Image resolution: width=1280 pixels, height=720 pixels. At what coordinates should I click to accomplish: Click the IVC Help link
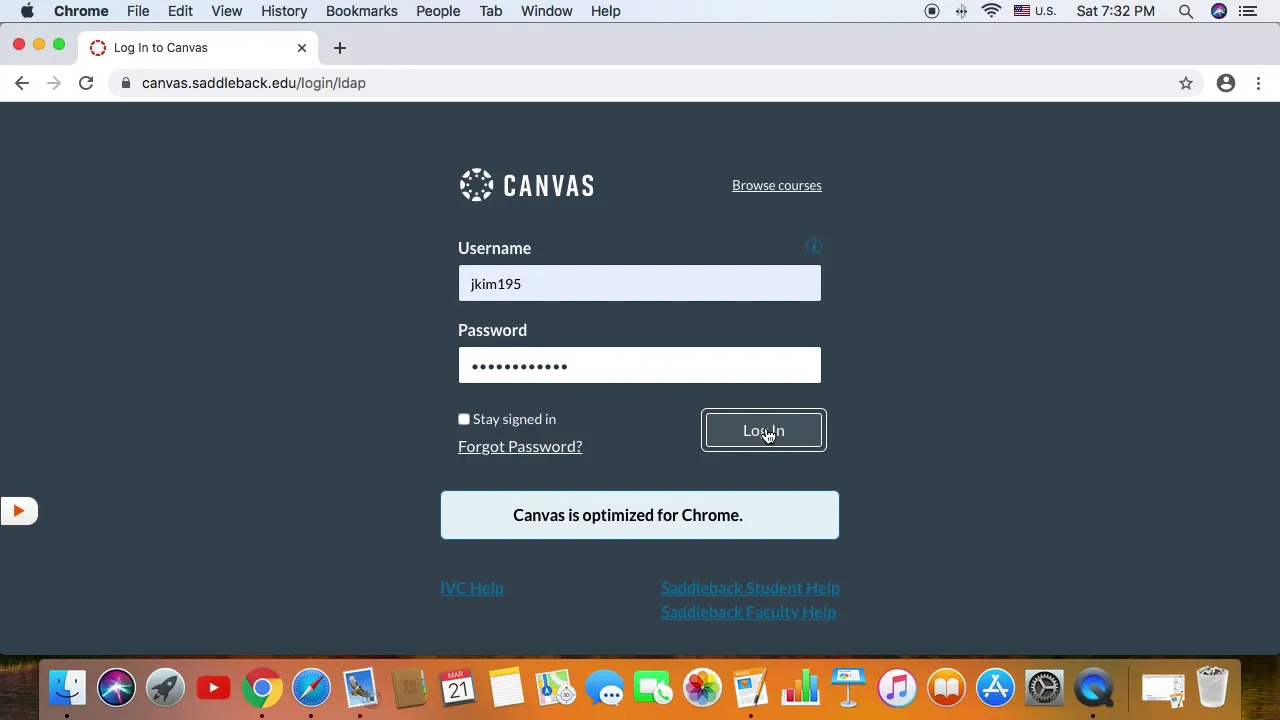pos(472,588)
